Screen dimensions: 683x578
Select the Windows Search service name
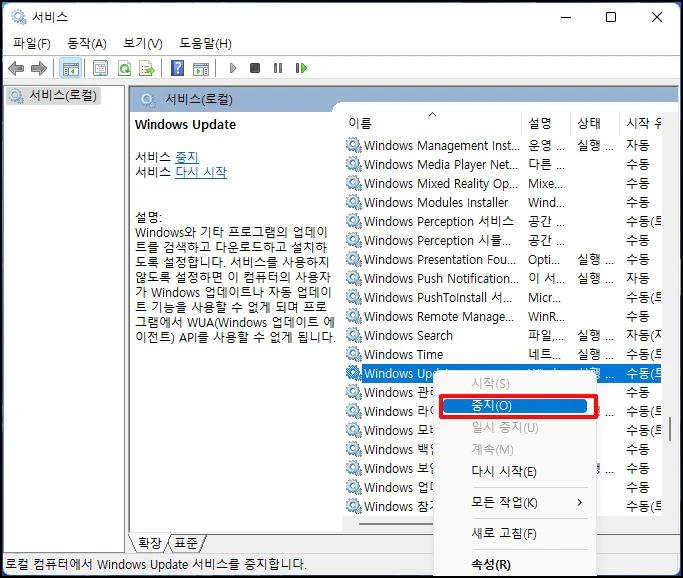408,335
